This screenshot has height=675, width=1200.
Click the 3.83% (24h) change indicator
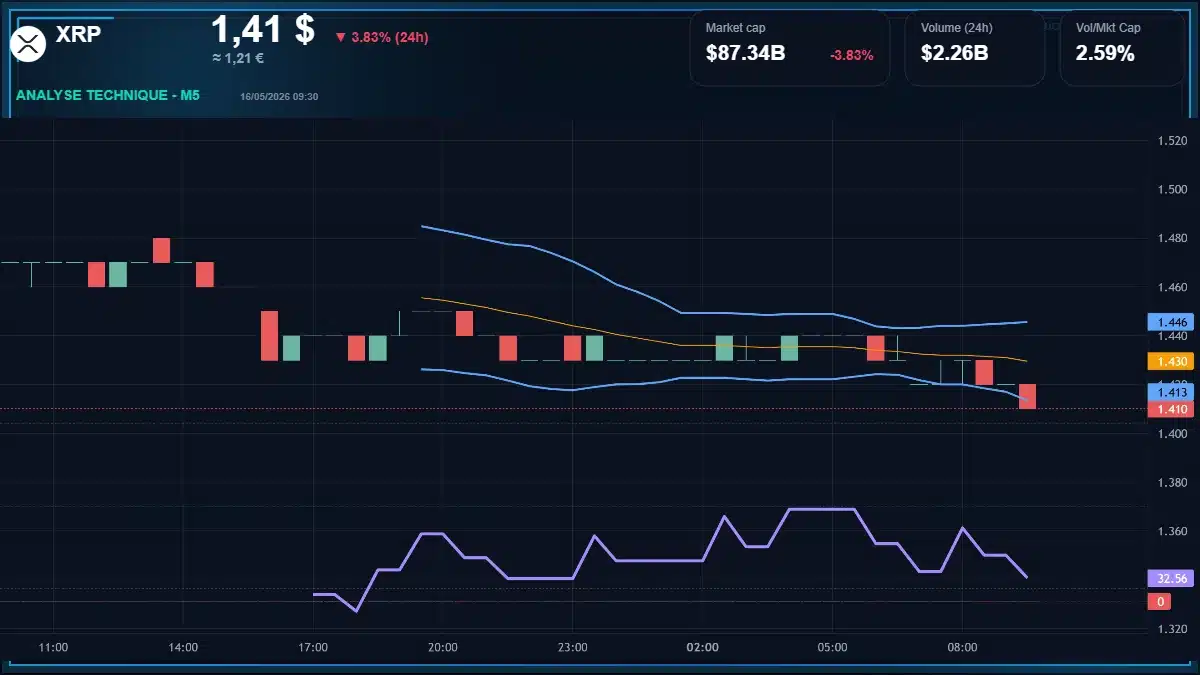(382, 37)
